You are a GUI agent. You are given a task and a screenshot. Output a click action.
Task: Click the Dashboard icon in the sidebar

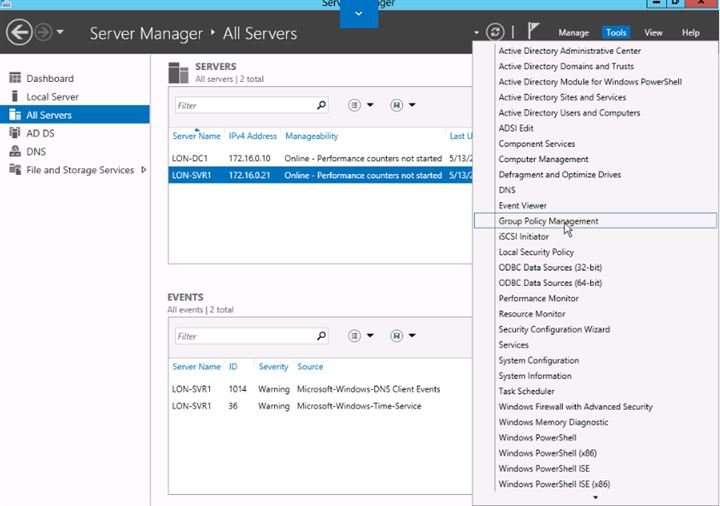pyautogui.click(x=14, y=78)
